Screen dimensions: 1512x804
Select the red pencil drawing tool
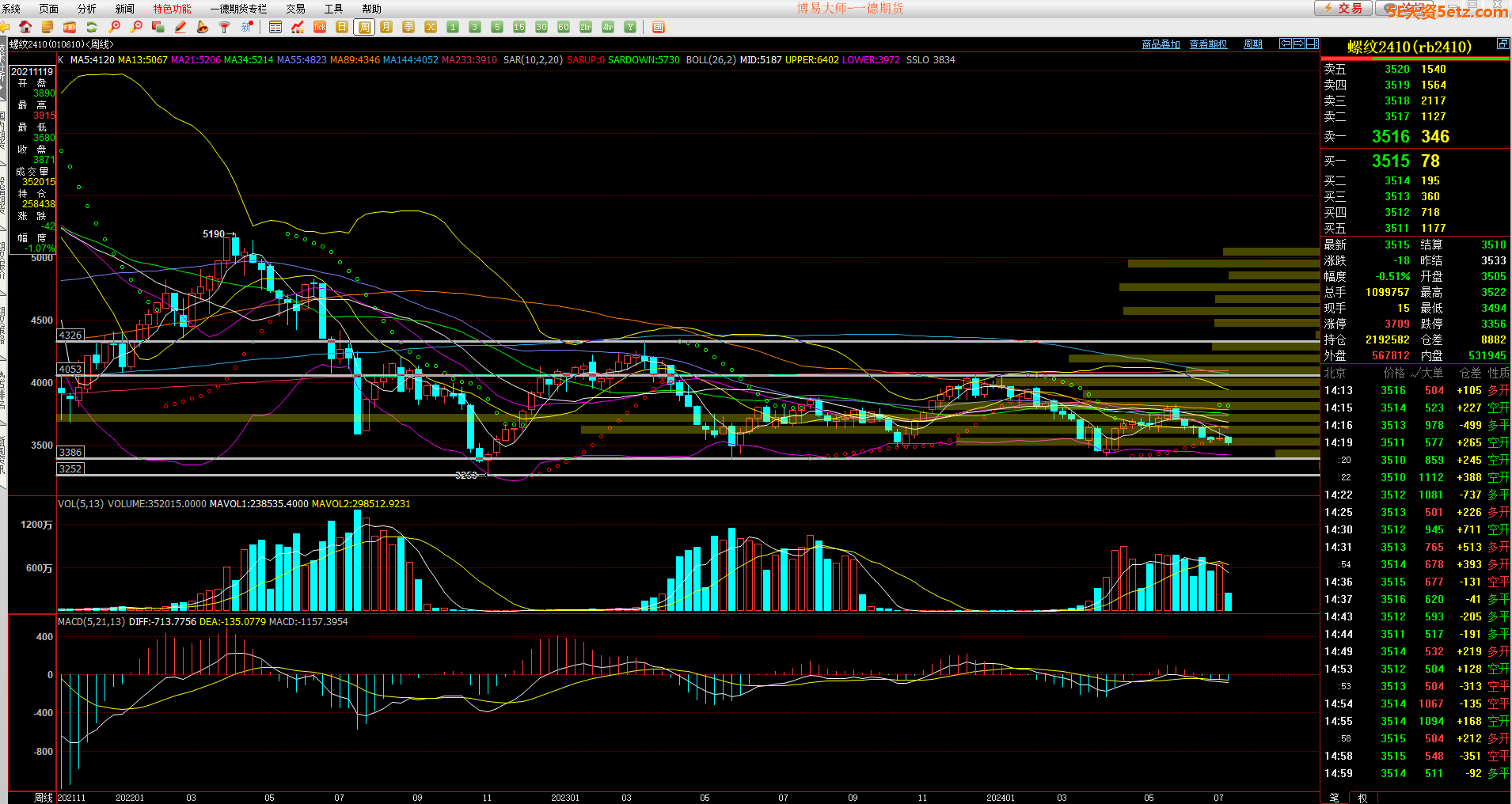[180, 27]
